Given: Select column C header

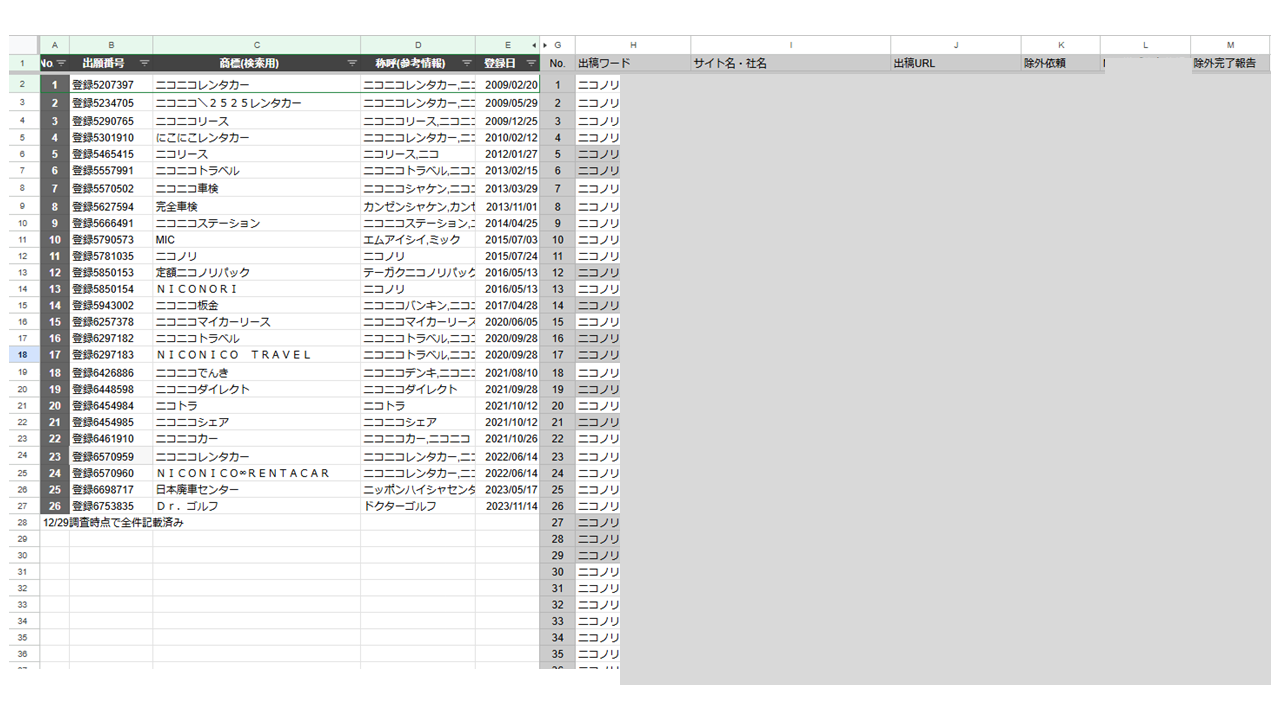Looking at the screenshot, I should point(257,45).
